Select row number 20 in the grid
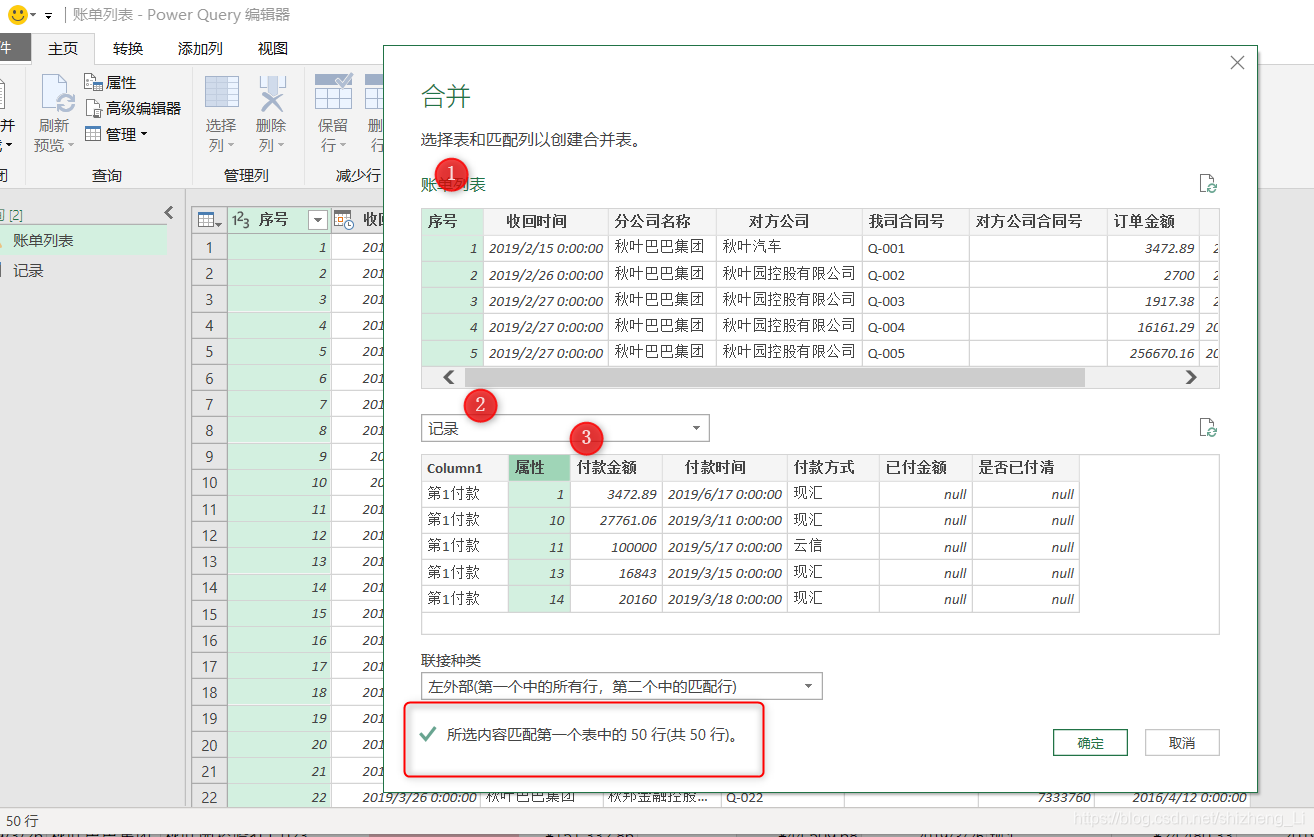This screenshot has height=837, width=1314. pos(209,745)
